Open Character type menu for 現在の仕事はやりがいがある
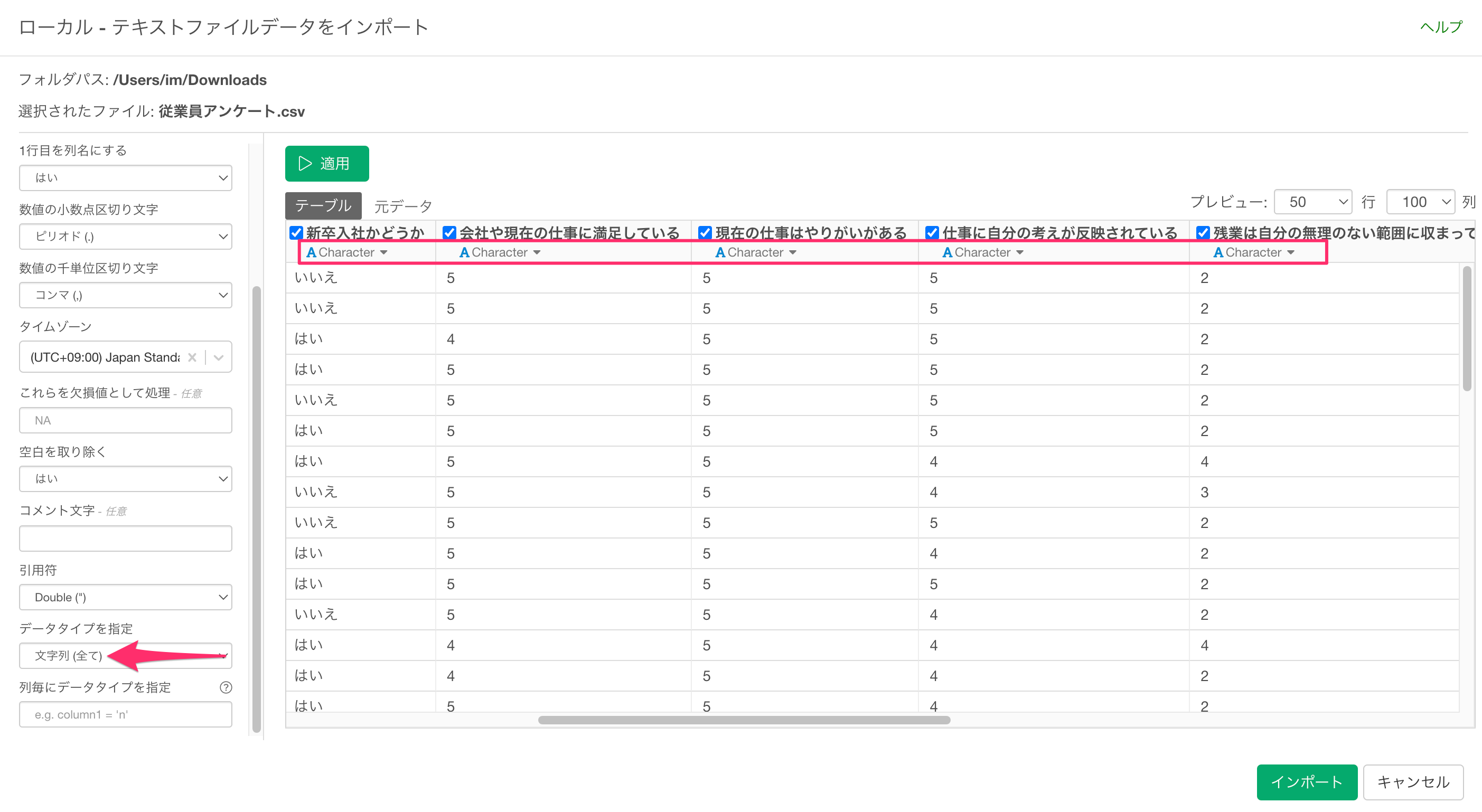The width and height of the screenshot is (1482, 812). (x=793, y=252)
